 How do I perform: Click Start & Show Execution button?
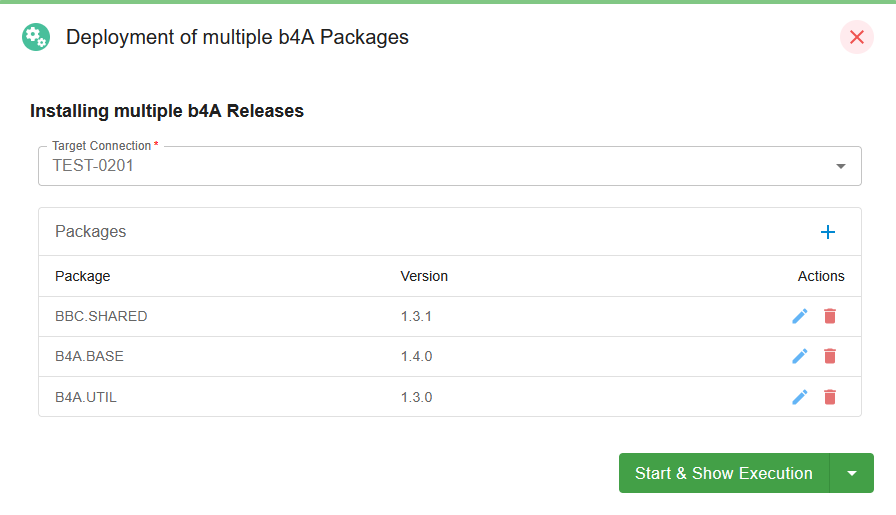click(x=724, y=473)
